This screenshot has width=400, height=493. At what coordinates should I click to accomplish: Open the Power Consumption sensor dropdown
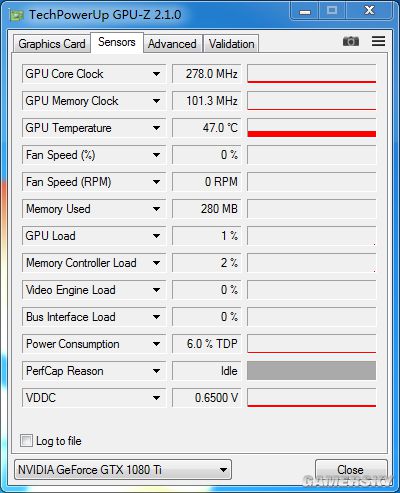(x=156, y=344)
